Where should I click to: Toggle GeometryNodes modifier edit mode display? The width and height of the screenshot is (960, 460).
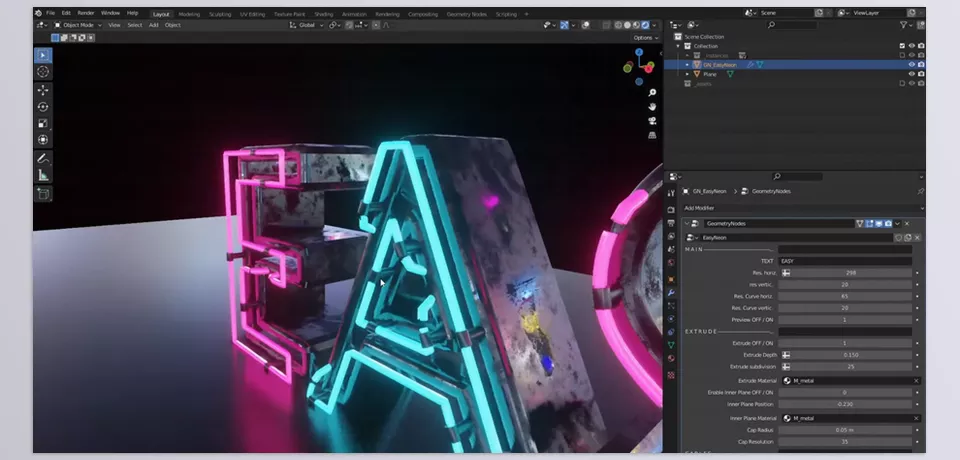869,224
